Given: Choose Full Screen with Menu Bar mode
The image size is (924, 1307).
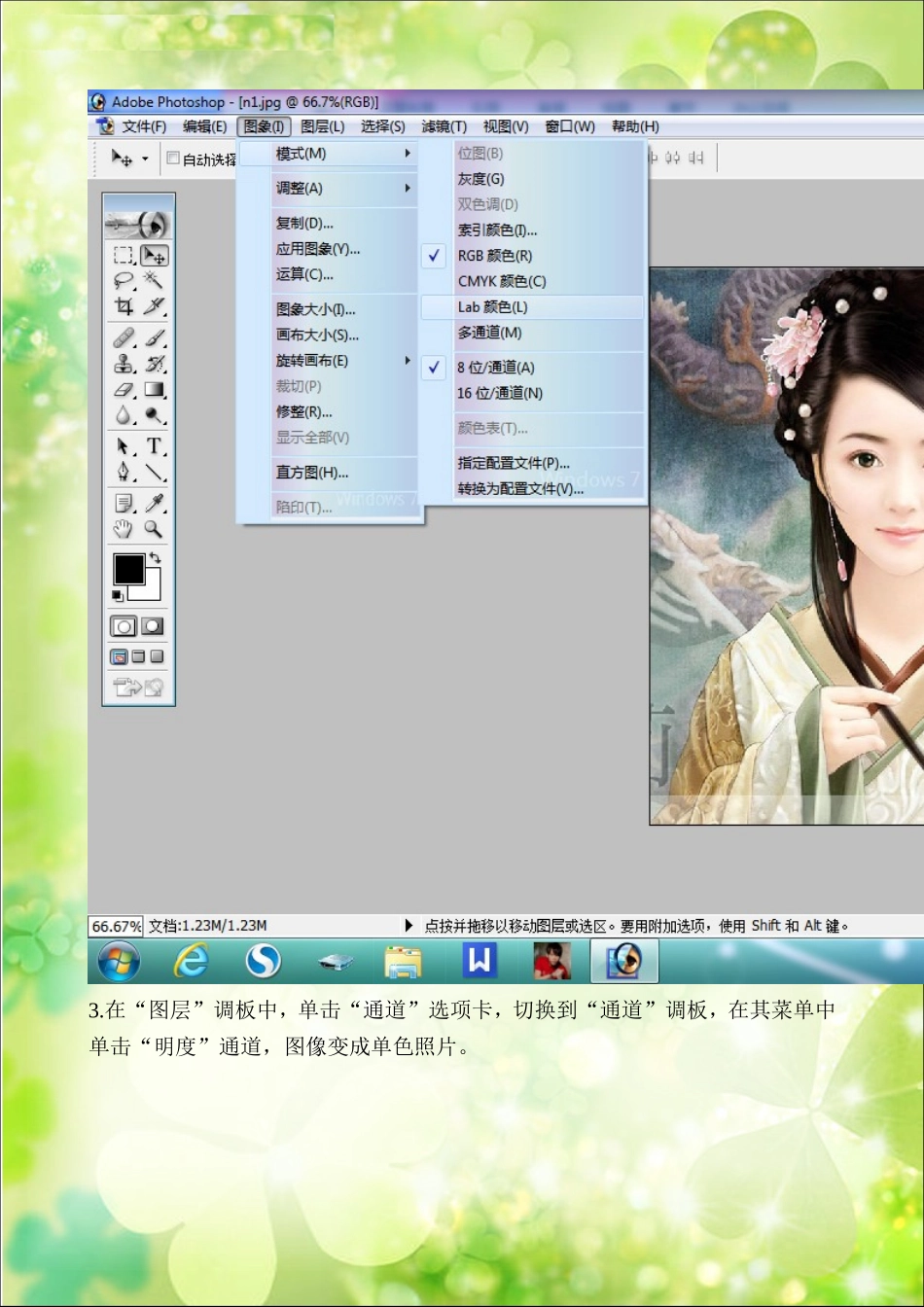Looking at the screenshot, I should point(138,656).
